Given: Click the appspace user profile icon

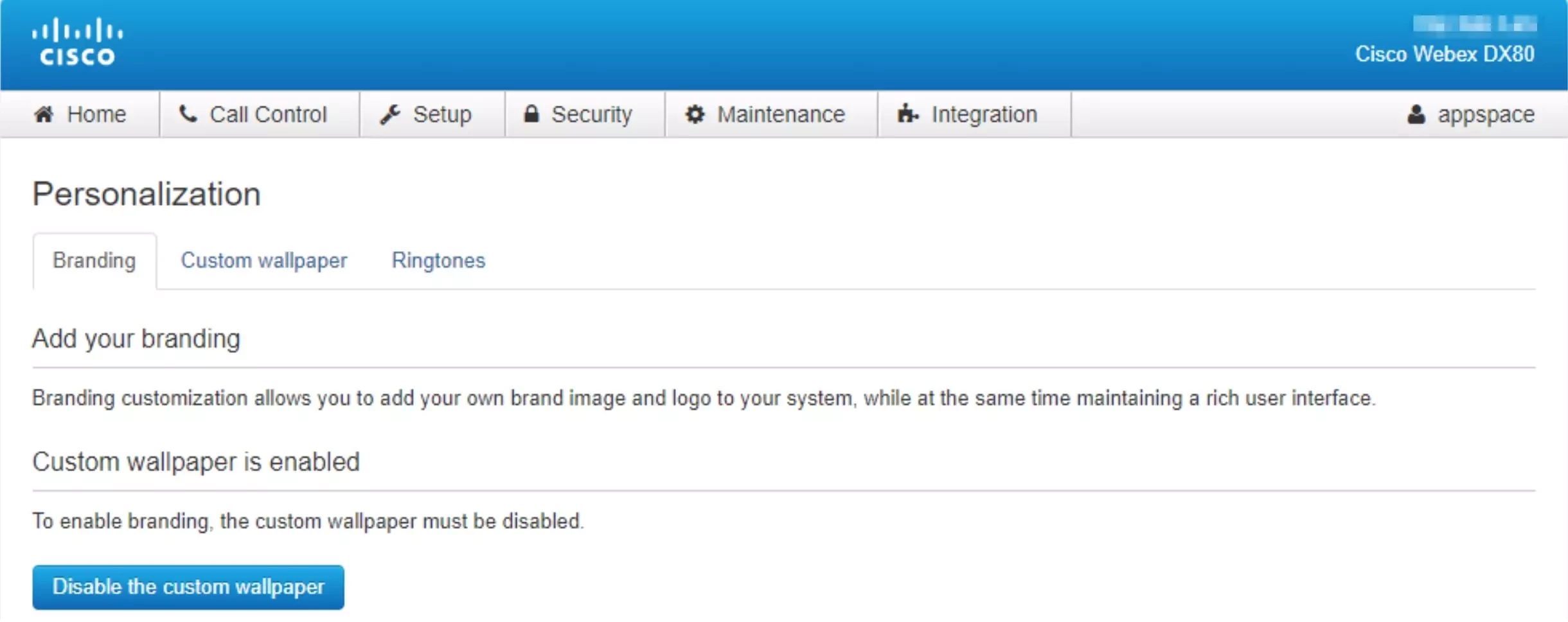Looking at the screenshot, I should (1416, 114).
